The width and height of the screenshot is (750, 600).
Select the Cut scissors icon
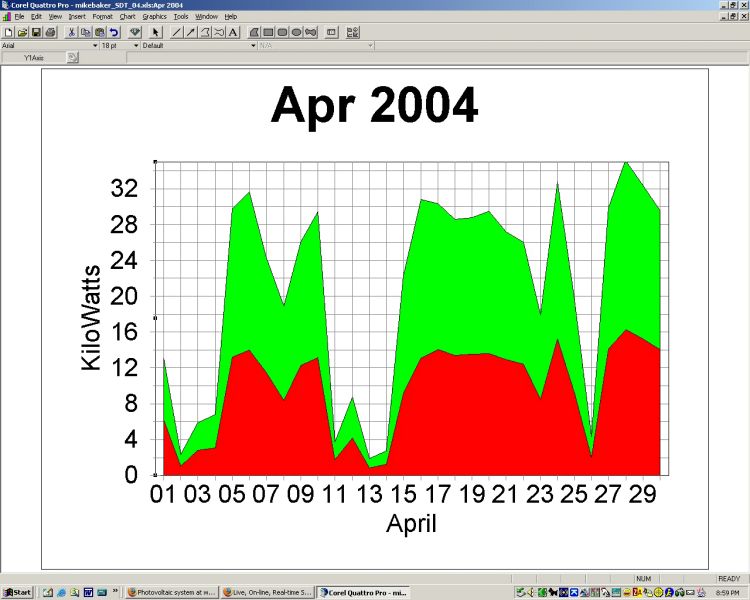point(72,33)
